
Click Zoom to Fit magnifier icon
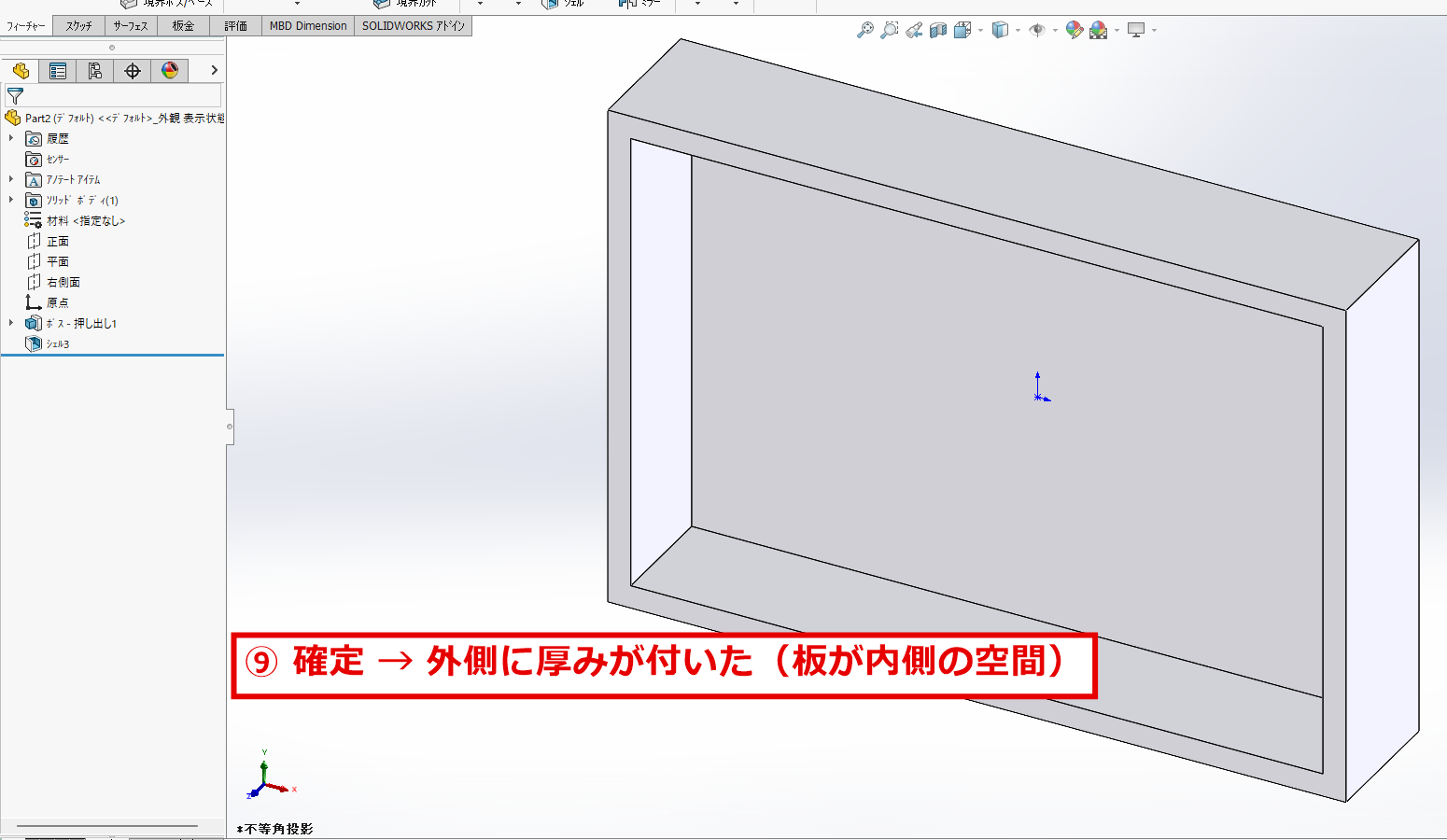865,30
